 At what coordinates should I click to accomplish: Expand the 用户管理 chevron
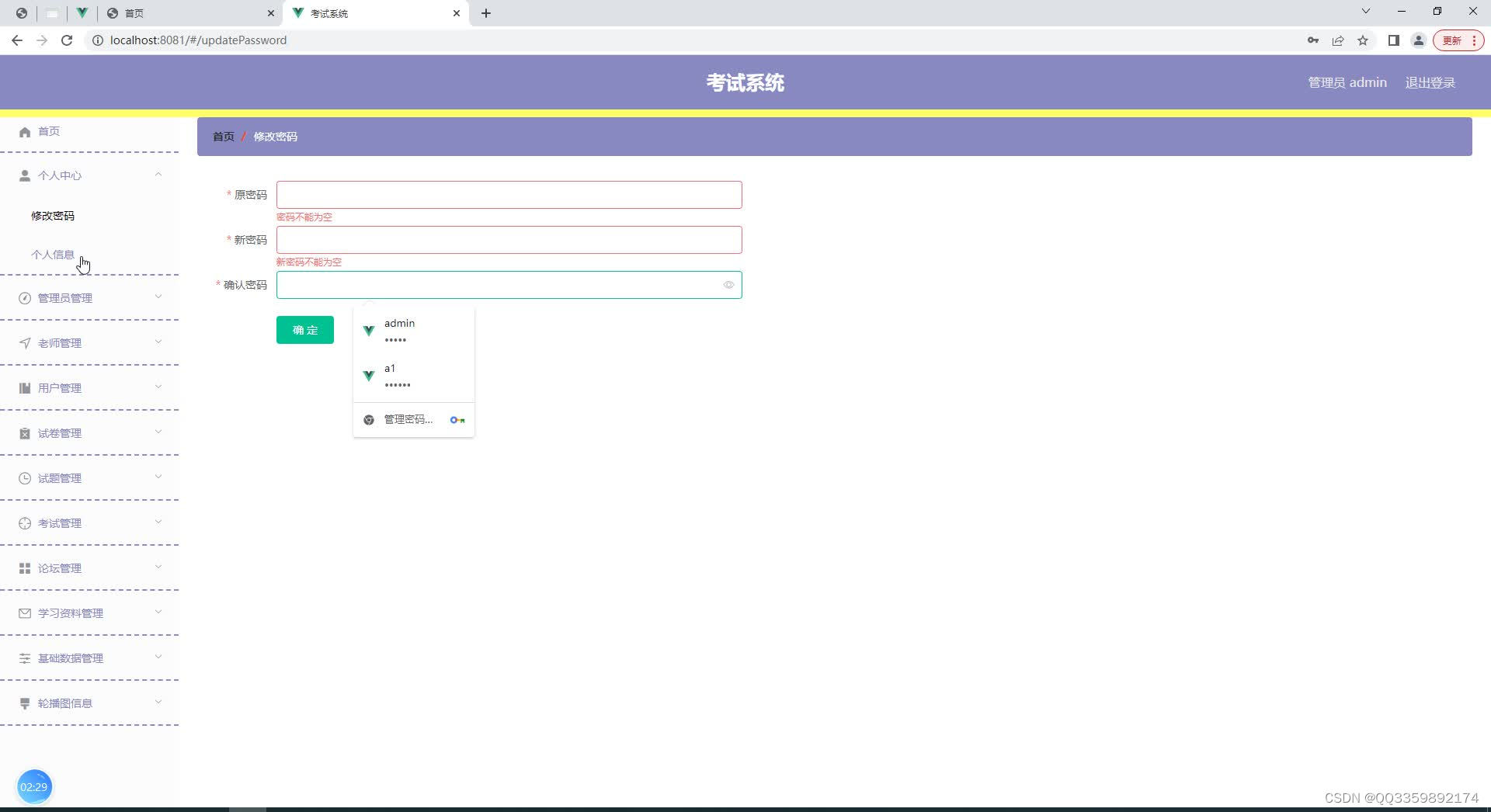point(158,387)
